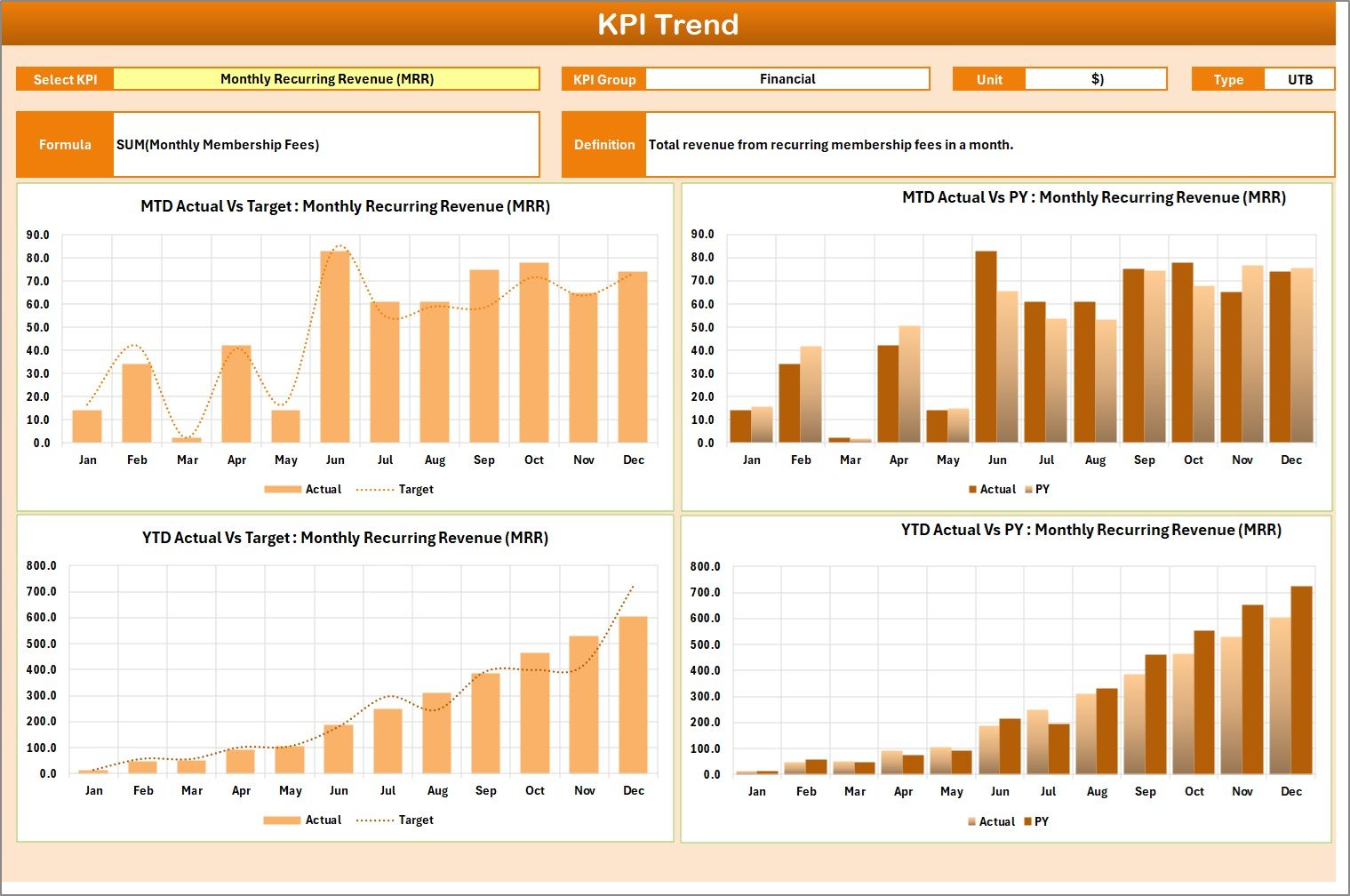The width and height of the screenshot is (1350, 896).
Task: Open the Unit field showing dollar sign
Action: (1096, 78)
